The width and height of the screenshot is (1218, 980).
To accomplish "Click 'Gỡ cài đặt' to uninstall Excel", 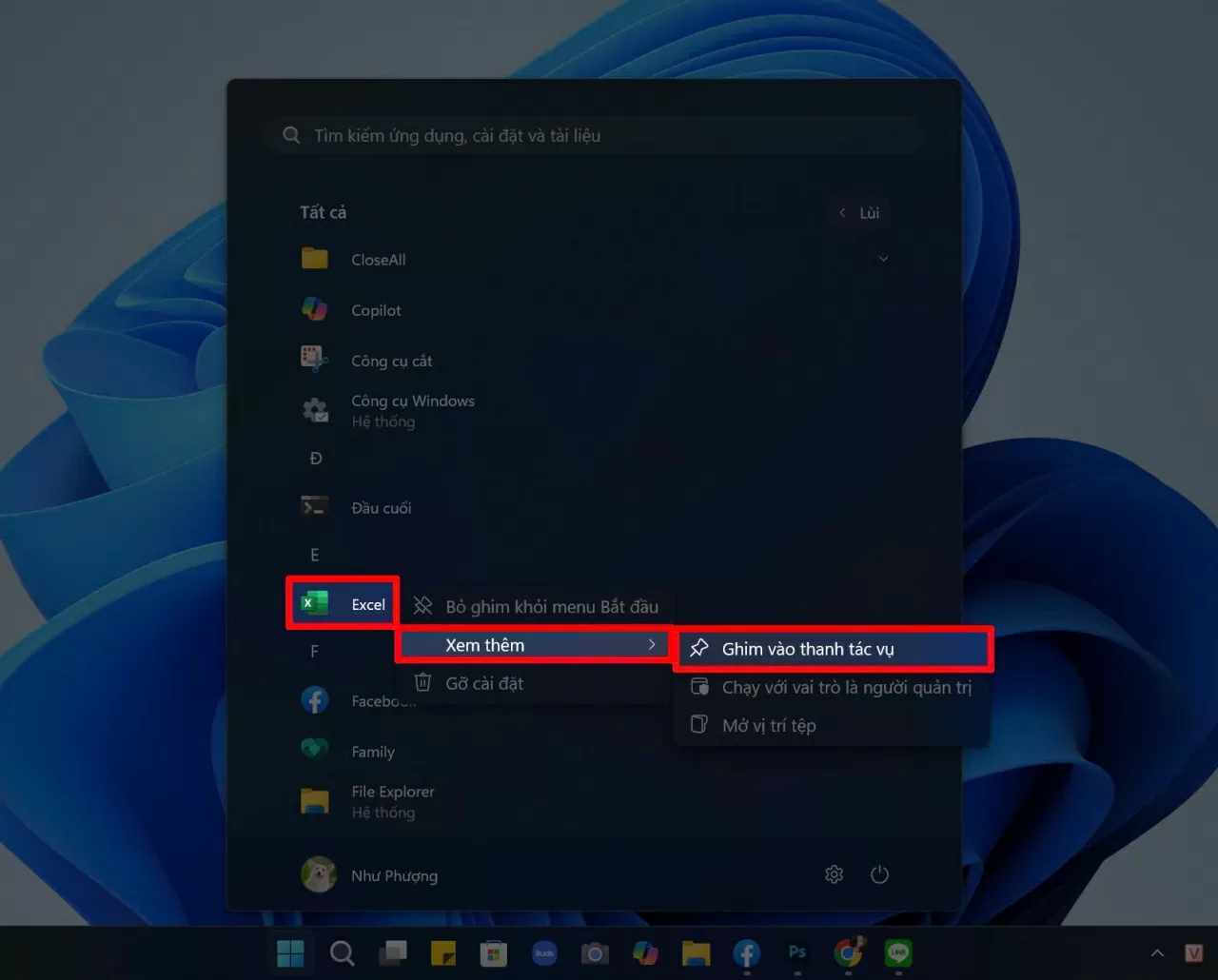I will (483, 683).
